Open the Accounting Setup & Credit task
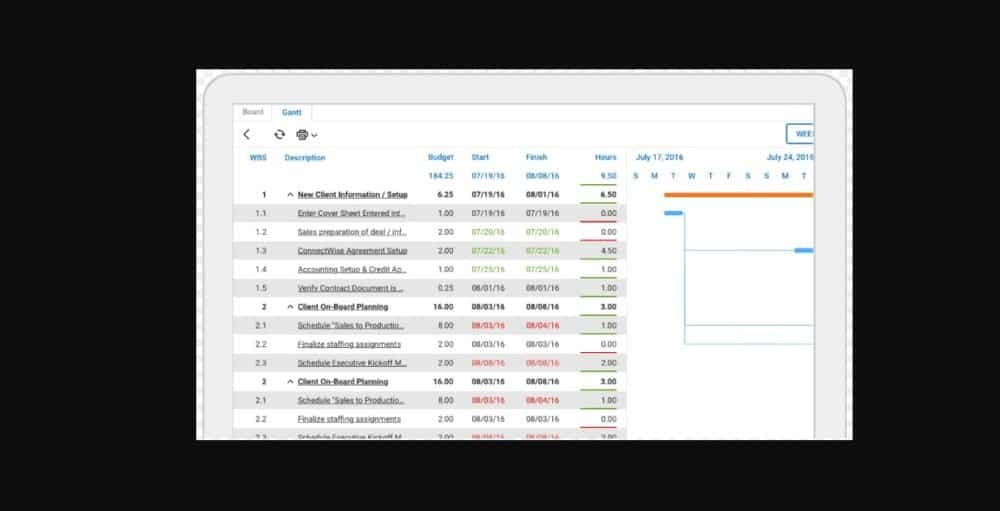The image size is (1000, 511). point(351,270)
